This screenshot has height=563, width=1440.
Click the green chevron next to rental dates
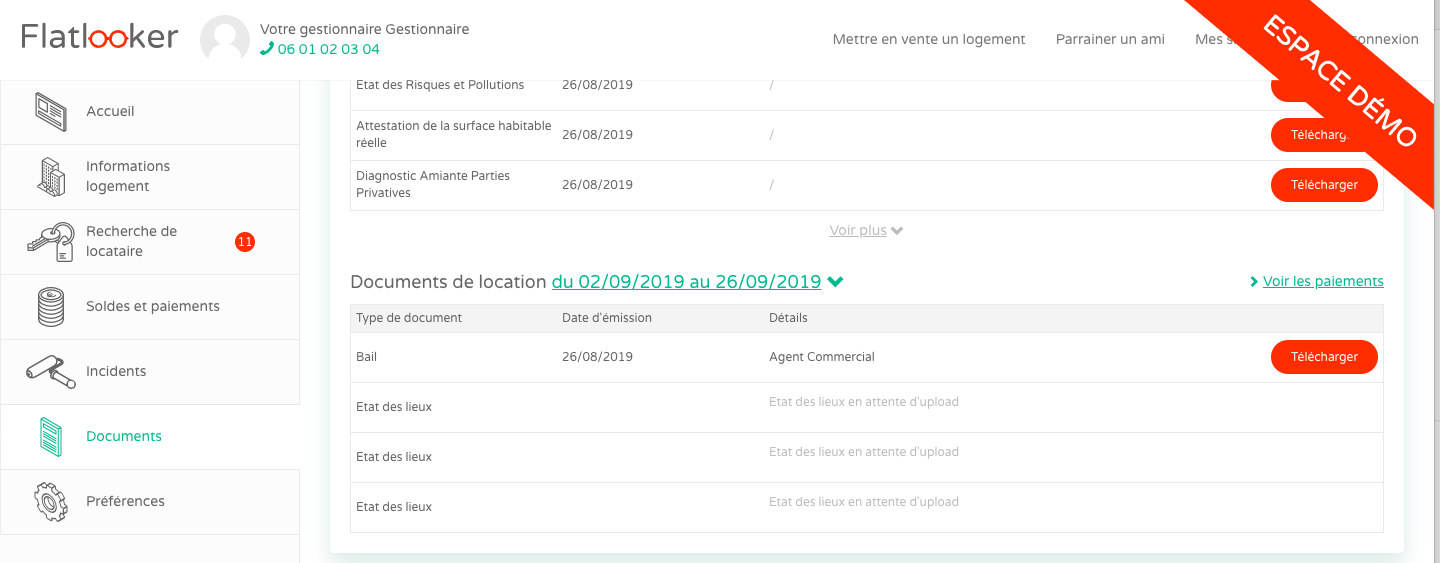coord(836,282)
